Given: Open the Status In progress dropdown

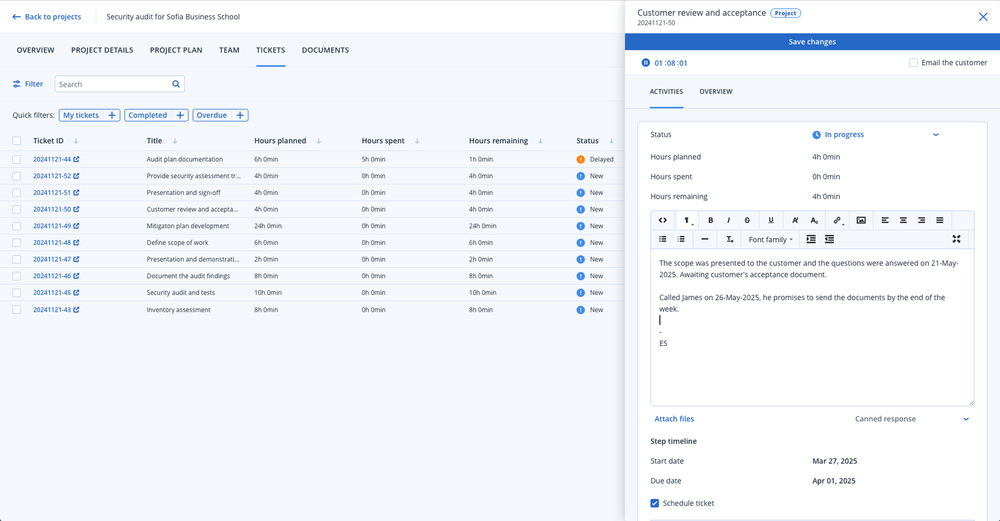Looking at the screenshot, I should (876, 135).
